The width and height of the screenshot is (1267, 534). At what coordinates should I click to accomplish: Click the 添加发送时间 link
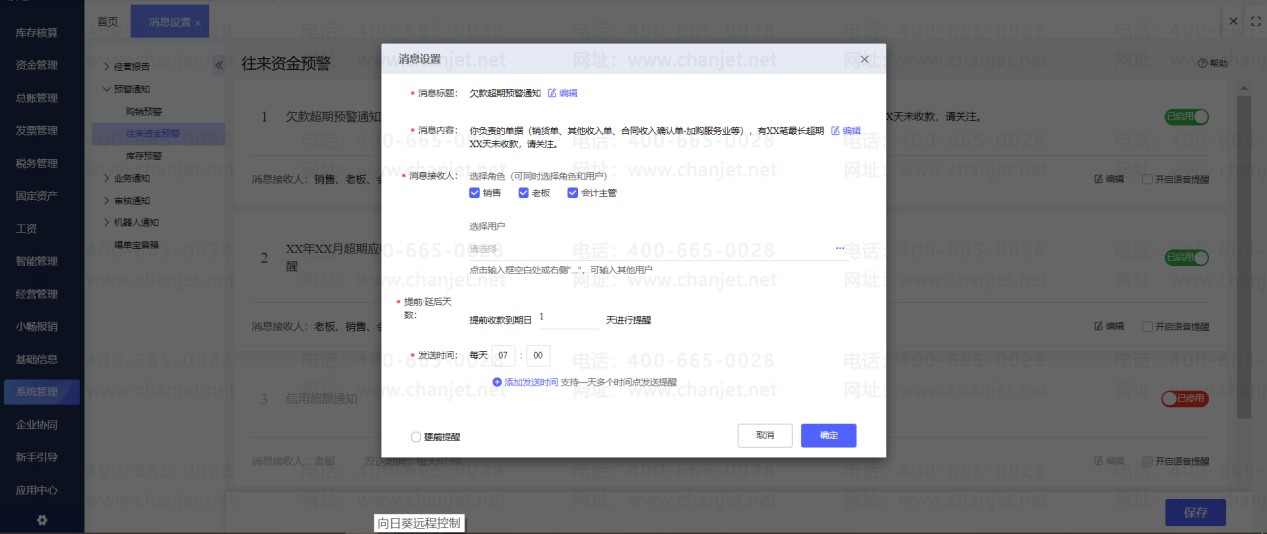(531, 382)
